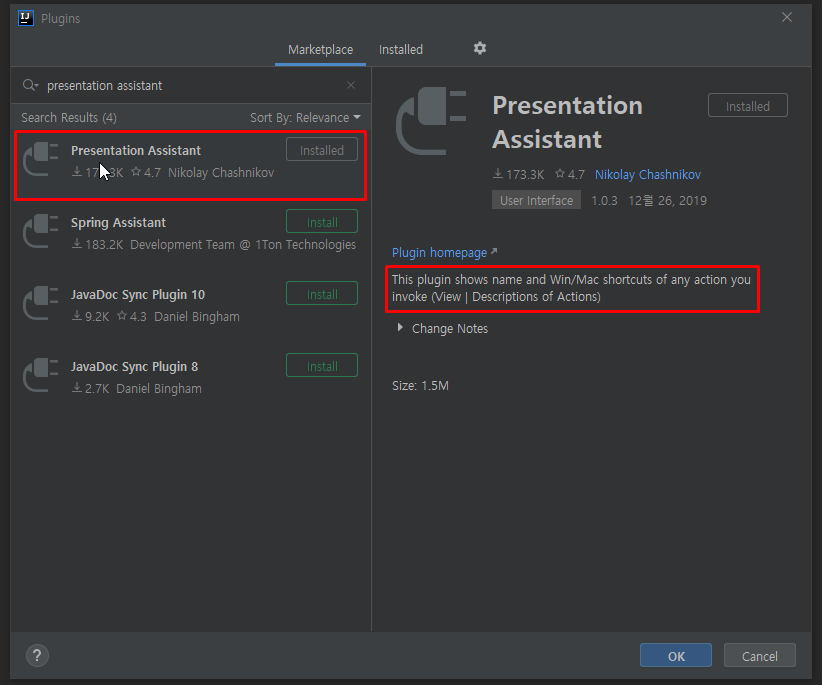Click the plugin description text
Screen dimensions: 822x685
(x=571, y=288)
